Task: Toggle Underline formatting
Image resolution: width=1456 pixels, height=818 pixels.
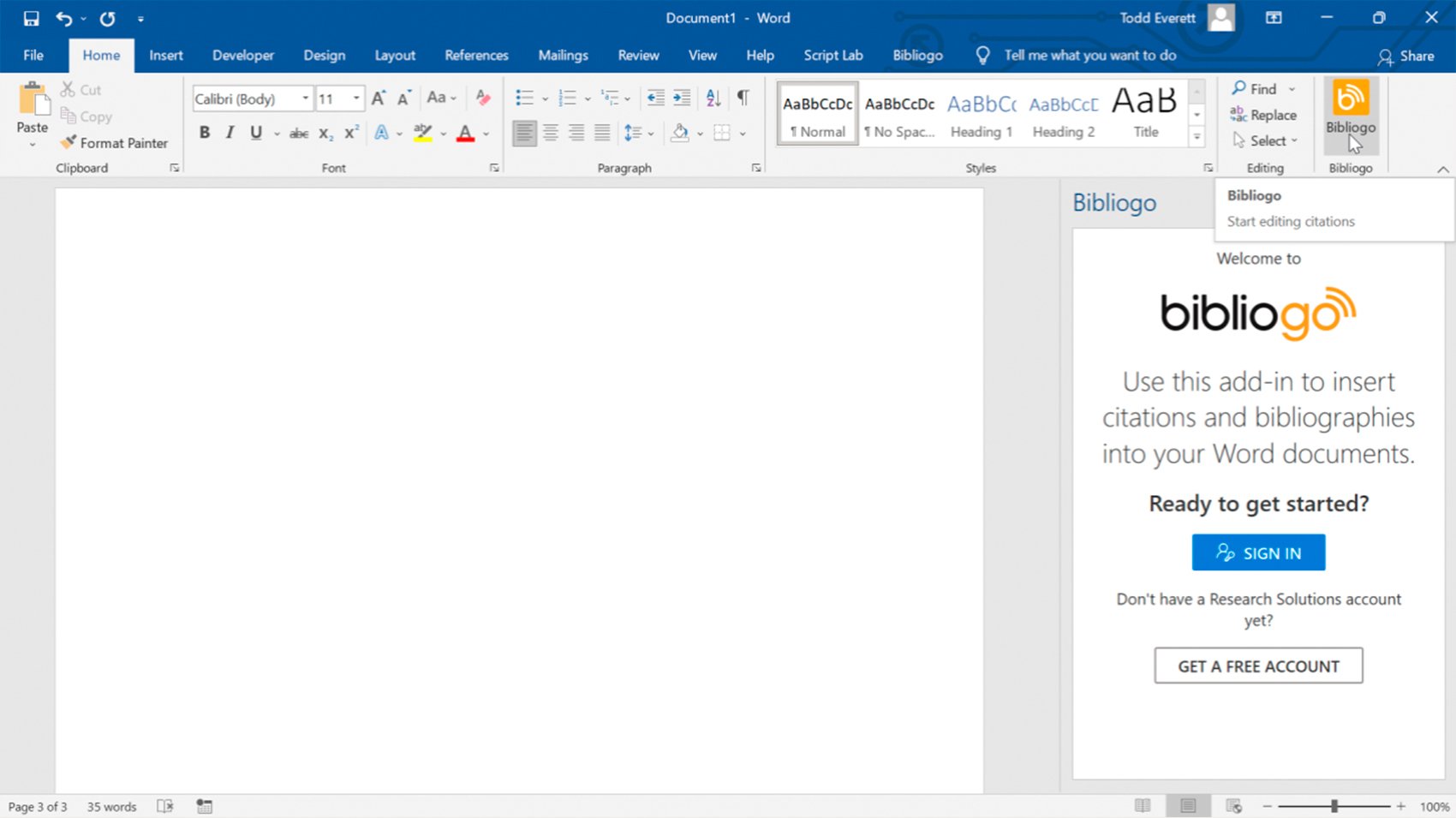Action: pyautogui.click(x=255, y=133)
